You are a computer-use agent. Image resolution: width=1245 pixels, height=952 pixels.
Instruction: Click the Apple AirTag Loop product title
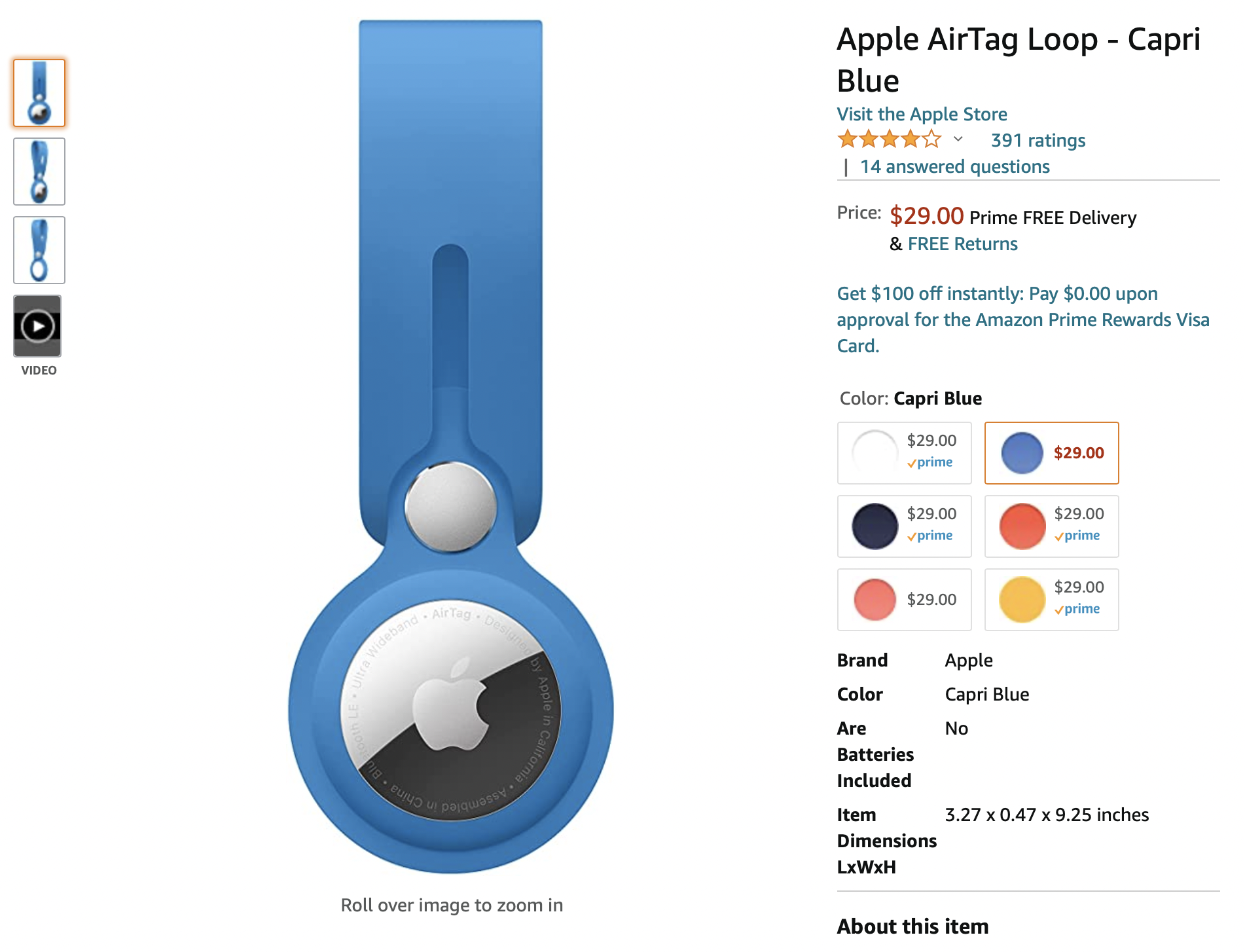click(x=1018, y=60)
